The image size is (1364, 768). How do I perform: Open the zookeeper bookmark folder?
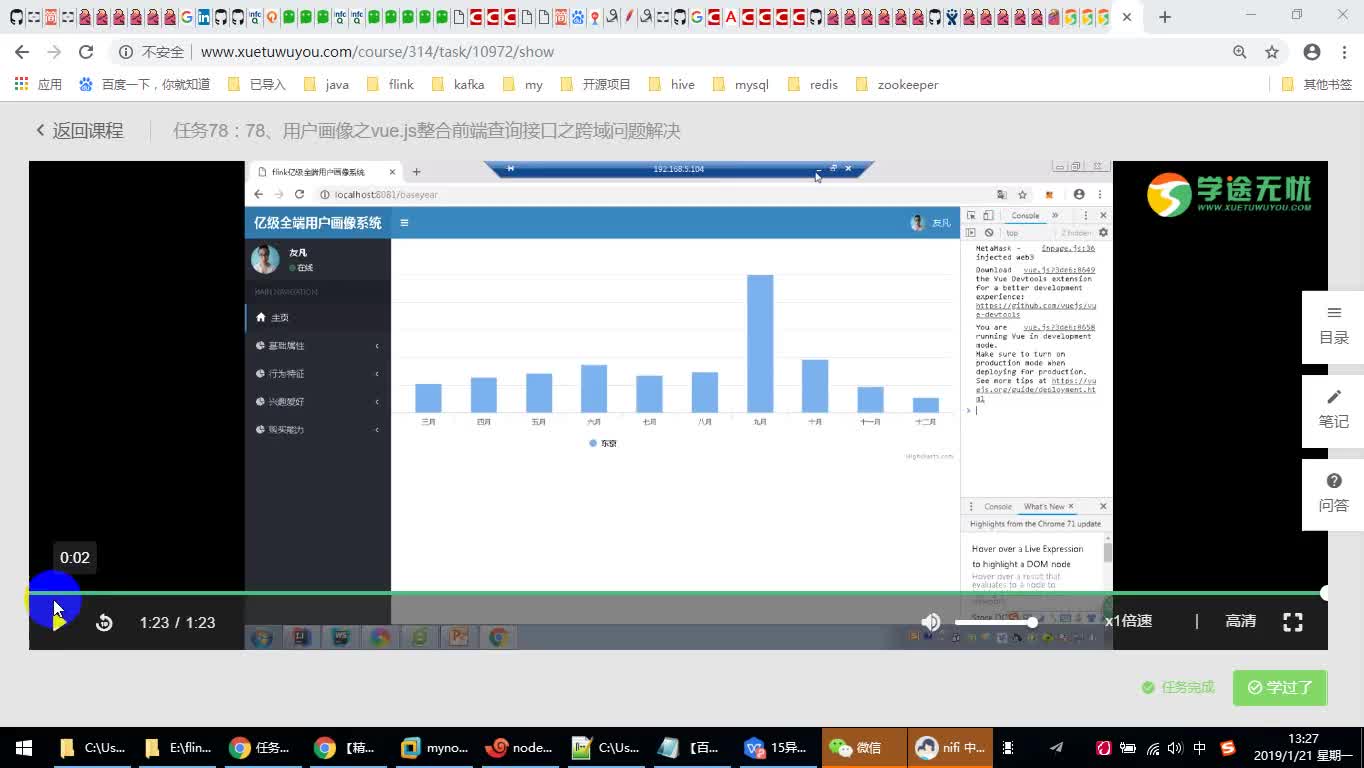point(897,84)
